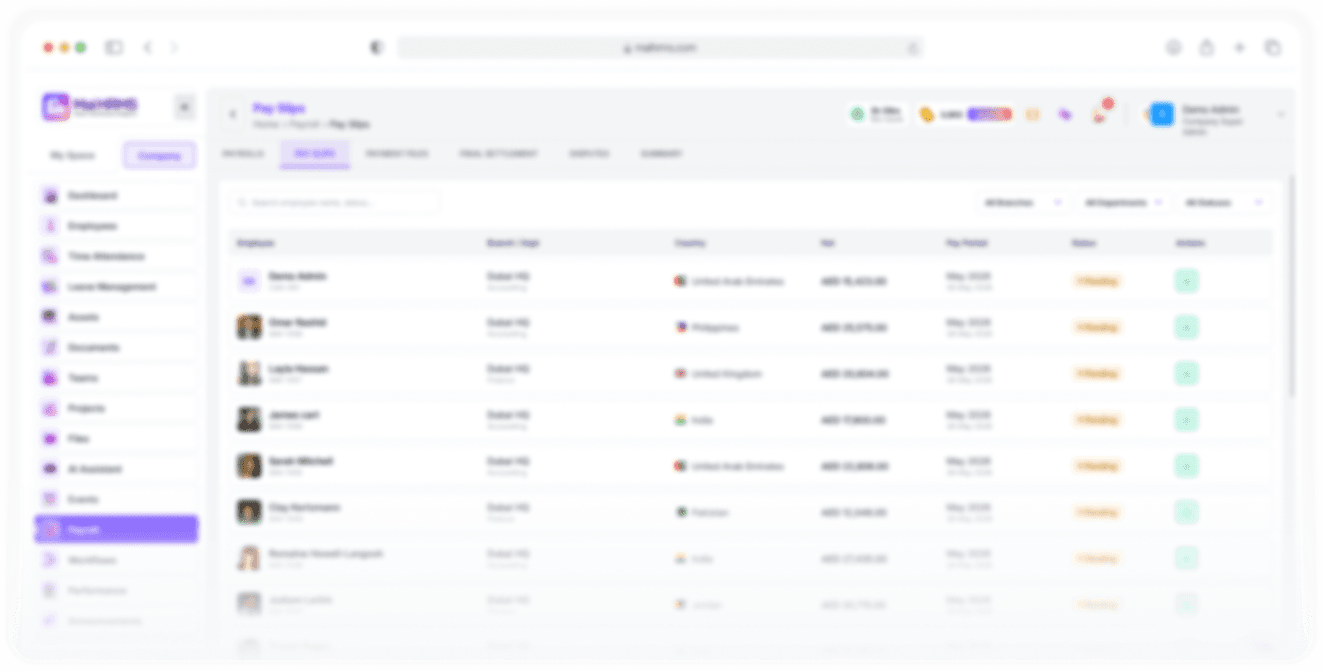
Task: Click the orange mail icon in header
Action: tap(1033, 115)
